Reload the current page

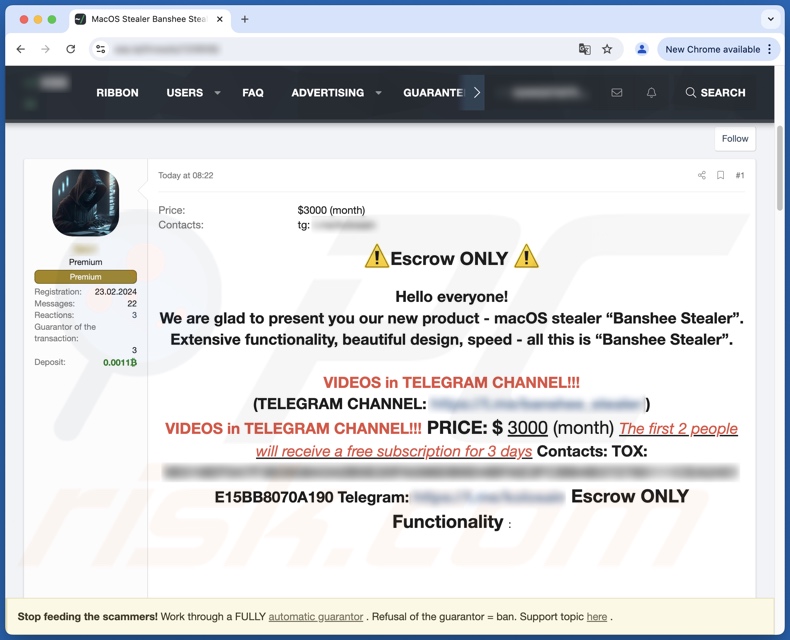(71, 49)
